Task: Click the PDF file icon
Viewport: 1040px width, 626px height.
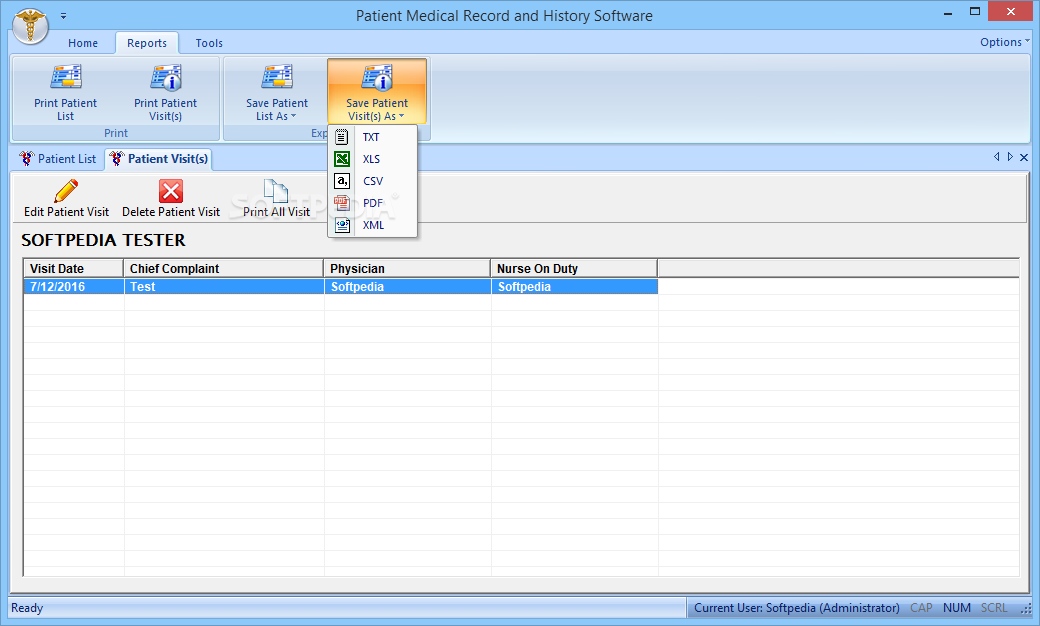Action: pyautogui.click(x=342, y=203)
